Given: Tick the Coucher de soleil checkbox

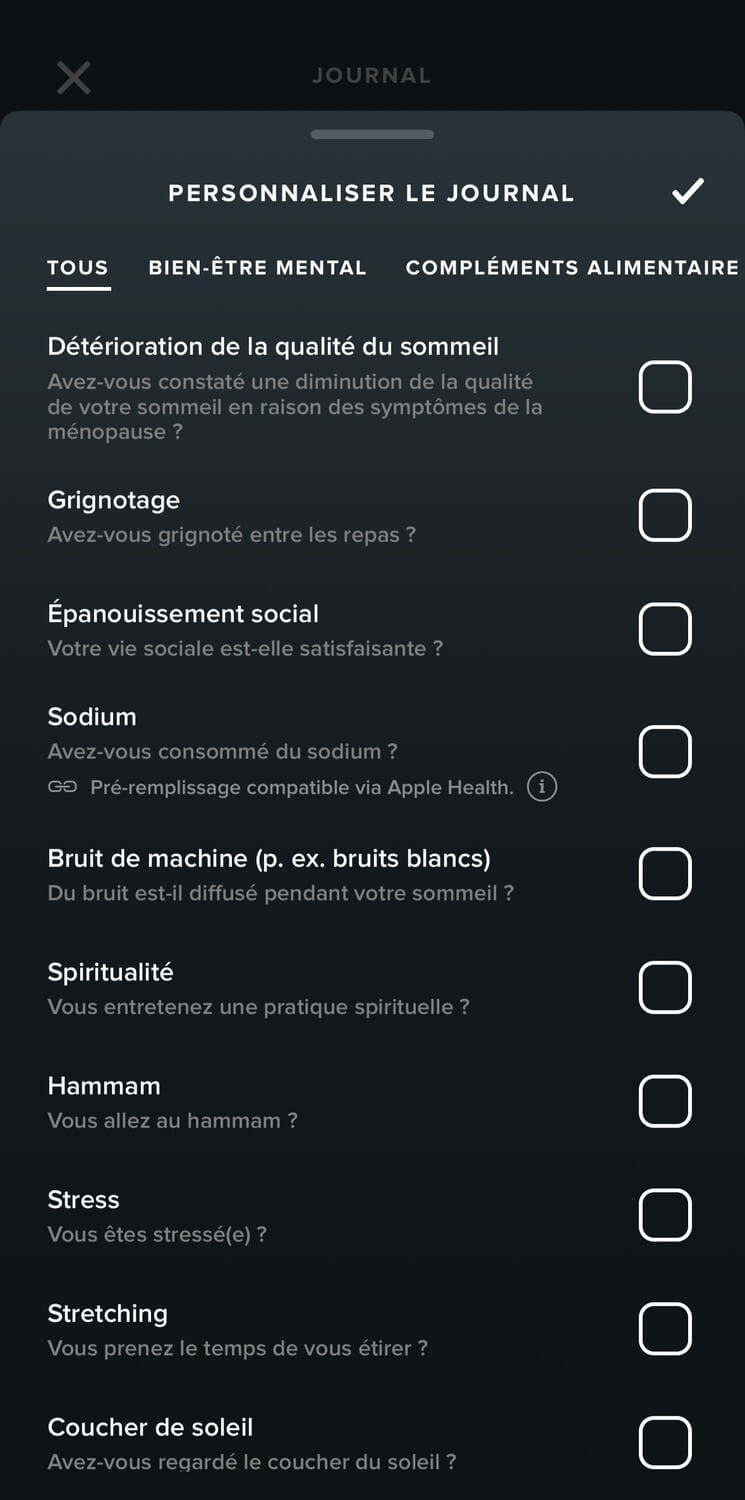Looking at the screenshot, I should (665, 1443).
